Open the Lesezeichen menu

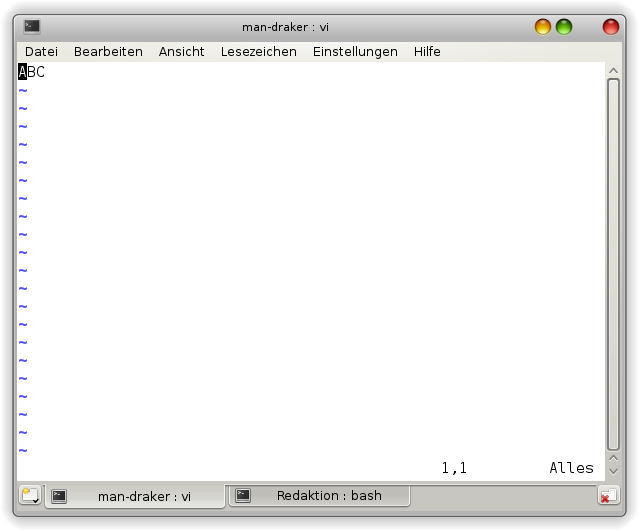click(259, 52)
